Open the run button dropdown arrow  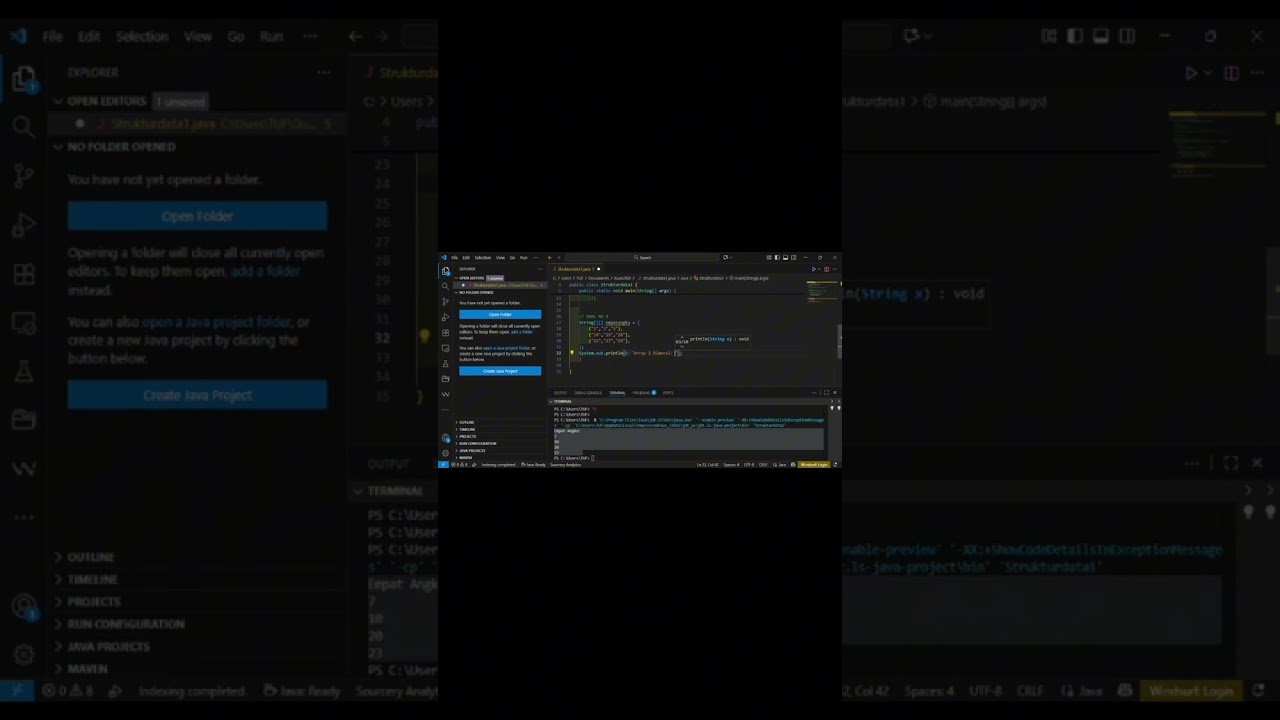(x=820, y=269)
